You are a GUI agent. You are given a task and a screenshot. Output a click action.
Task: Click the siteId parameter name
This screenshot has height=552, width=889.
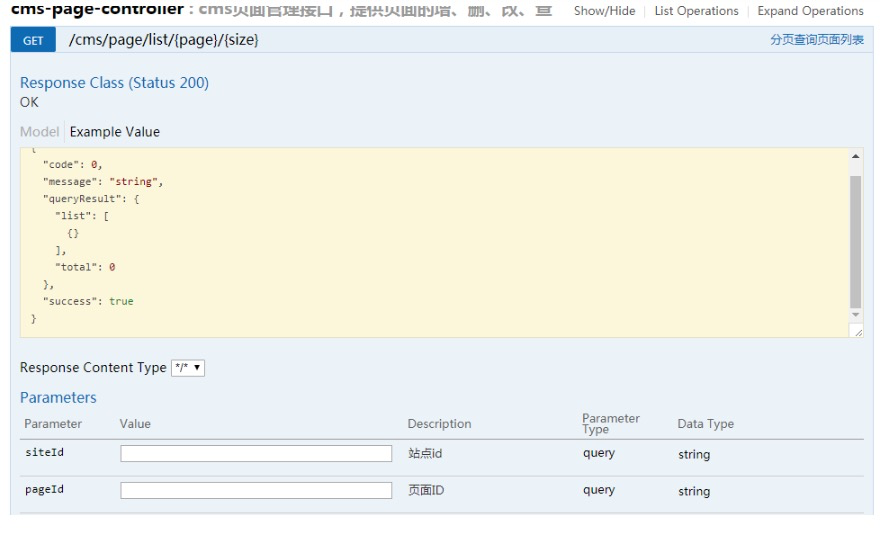tap(44, 452)
